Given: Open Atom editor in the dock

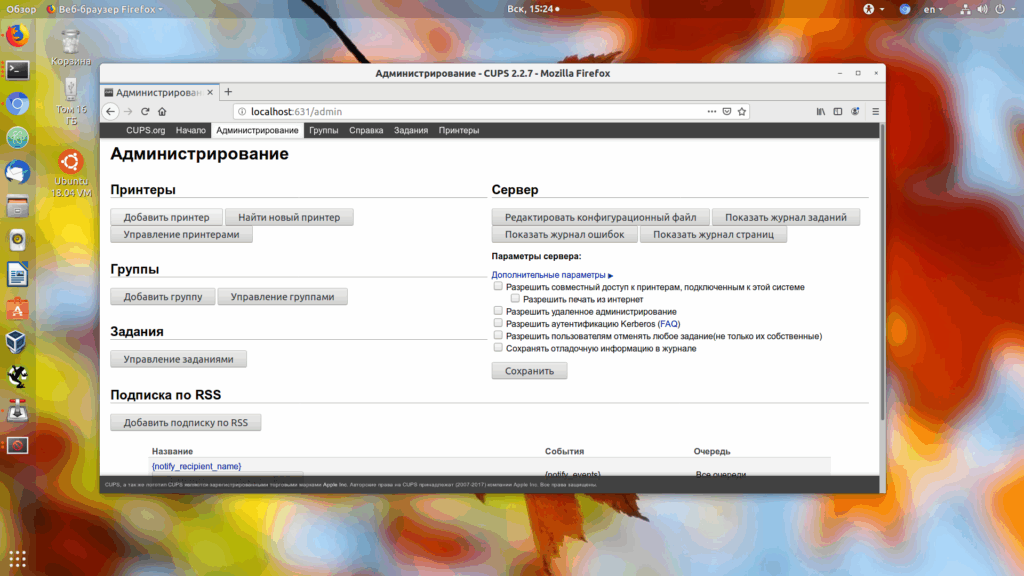Looking at the screenshot, I should 18,138.
